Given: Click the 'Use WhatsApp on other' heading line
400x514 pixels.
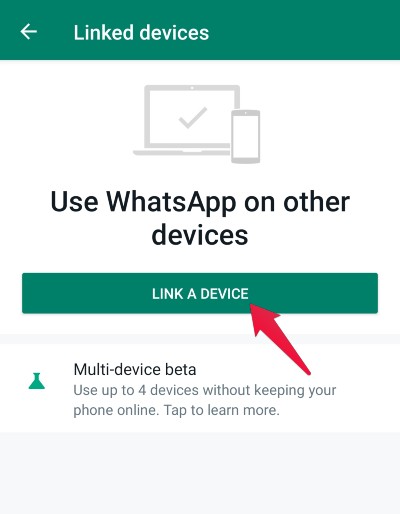Looking at the screenshot, I should pyautogui.click(x=200, y=202).
